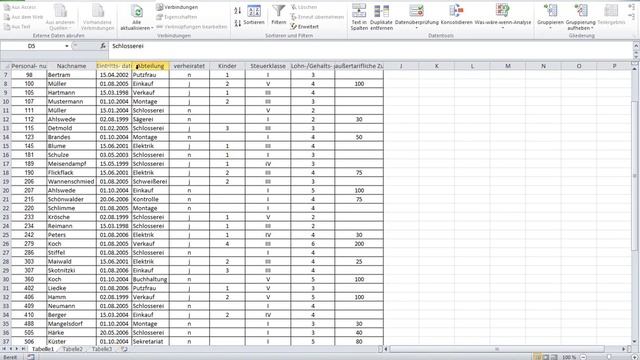Sort ascending A to Z
The width and height of the screenshot is (640, 360).
[238, 11]
